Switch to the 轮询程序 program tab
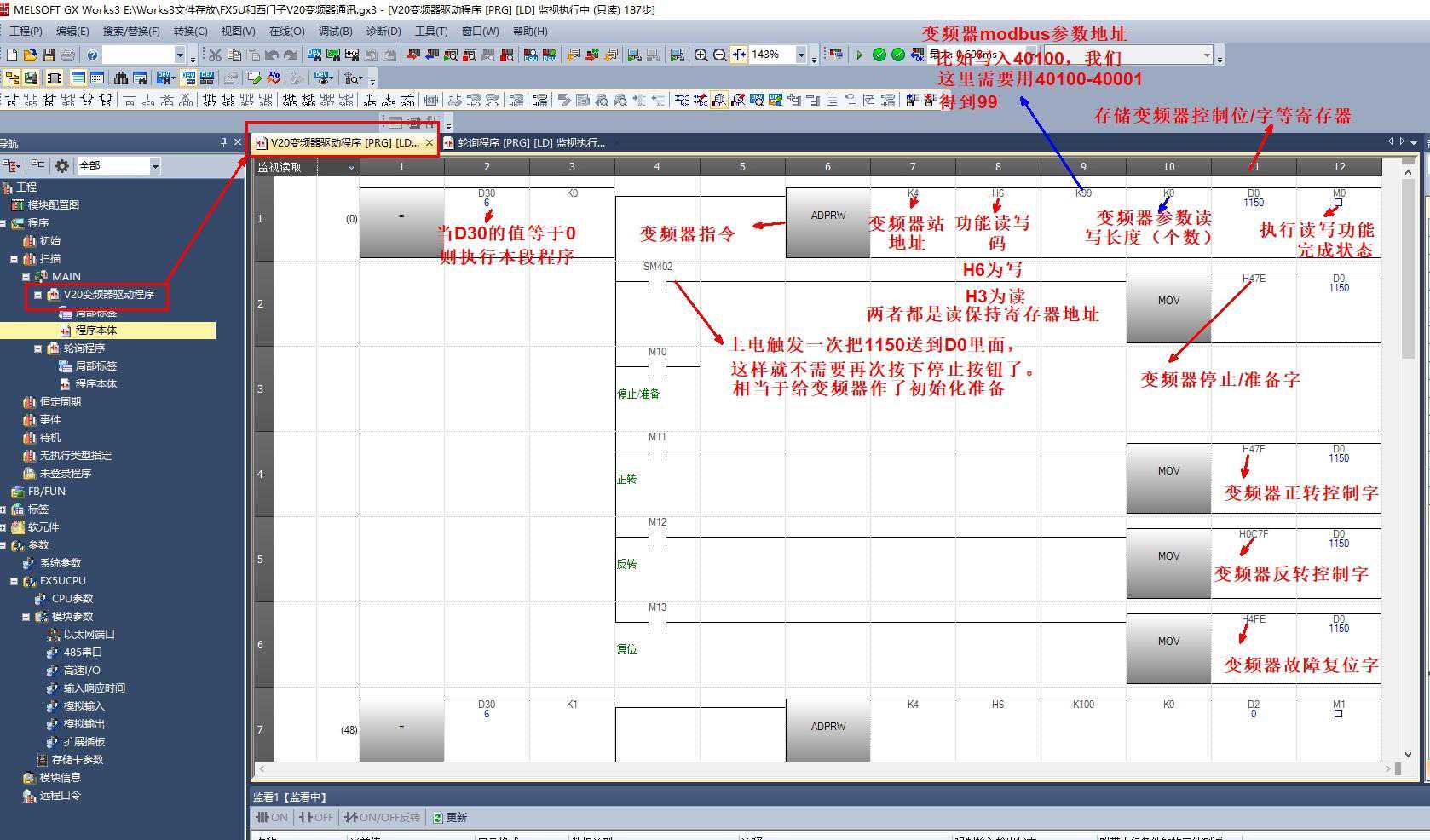The width and height of the screenshot is (1430, 840). point(528,143)
